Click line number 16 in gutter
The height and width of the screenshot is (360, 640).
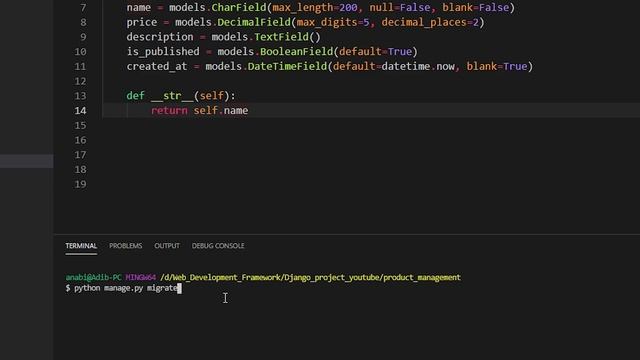pyautogui.click(x=80, y=140)
